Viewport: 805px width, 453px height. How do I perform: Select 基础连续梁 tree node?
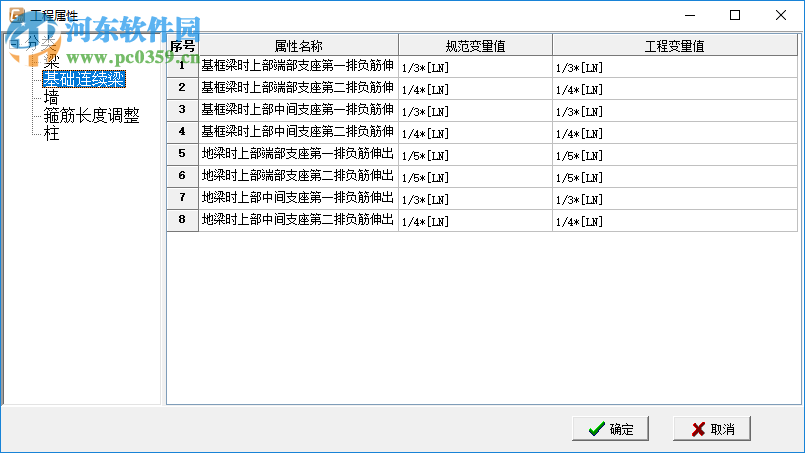(x=84, y=79)
